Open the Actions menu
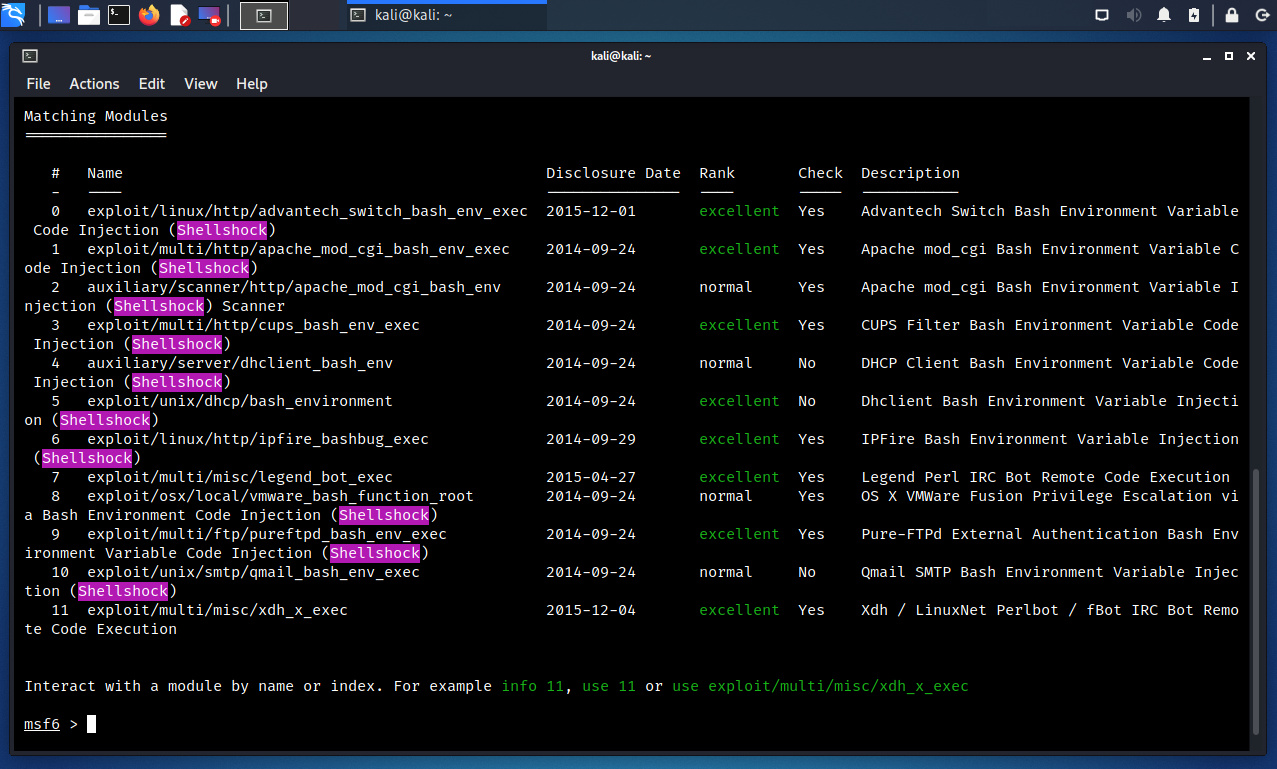 (x=94, y=84)
